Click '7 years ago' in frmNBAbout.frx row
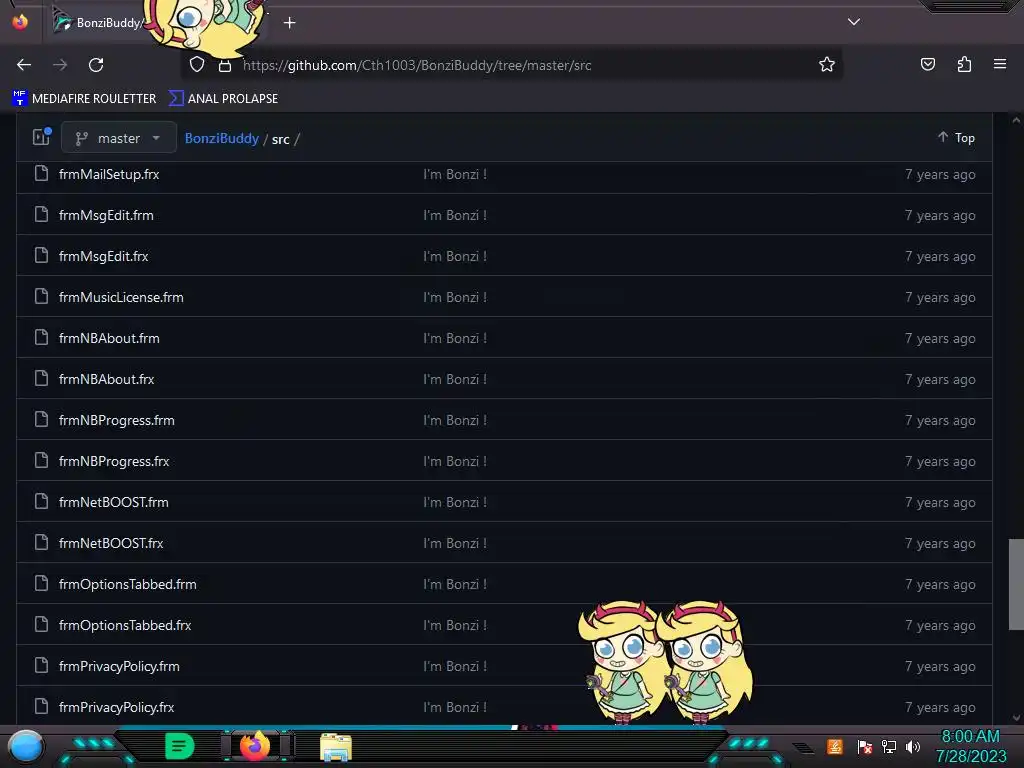Image resolution: width=1024 pixels, height=768 pixels. click(x=940, y=379)
